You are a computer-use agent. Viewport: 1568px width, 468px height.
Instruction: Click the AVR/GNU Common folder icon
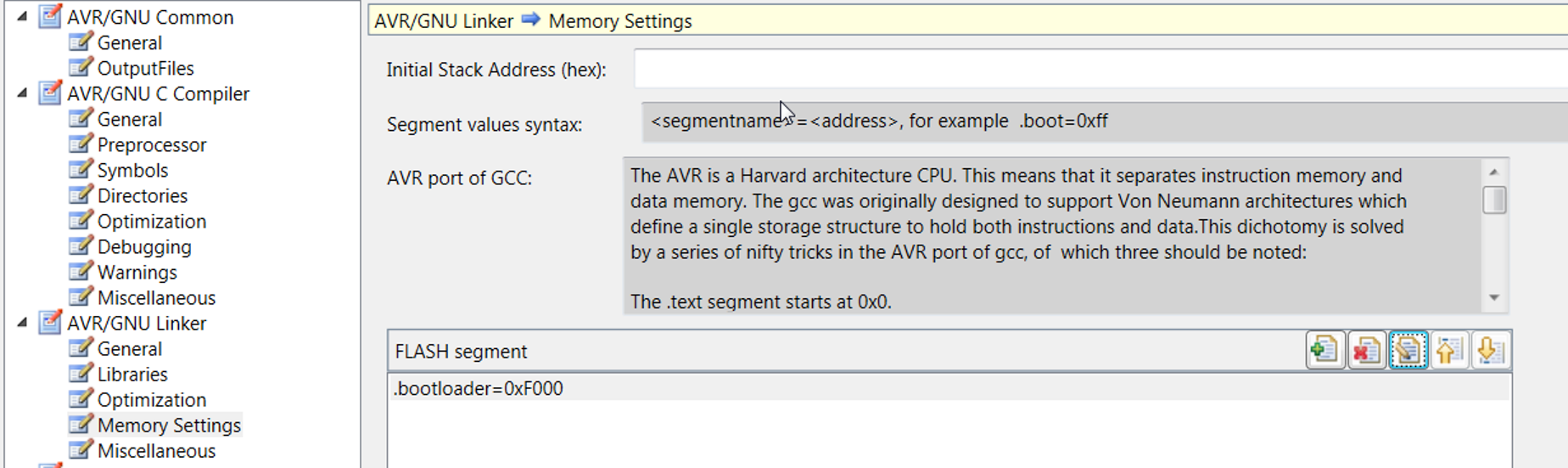51,16
